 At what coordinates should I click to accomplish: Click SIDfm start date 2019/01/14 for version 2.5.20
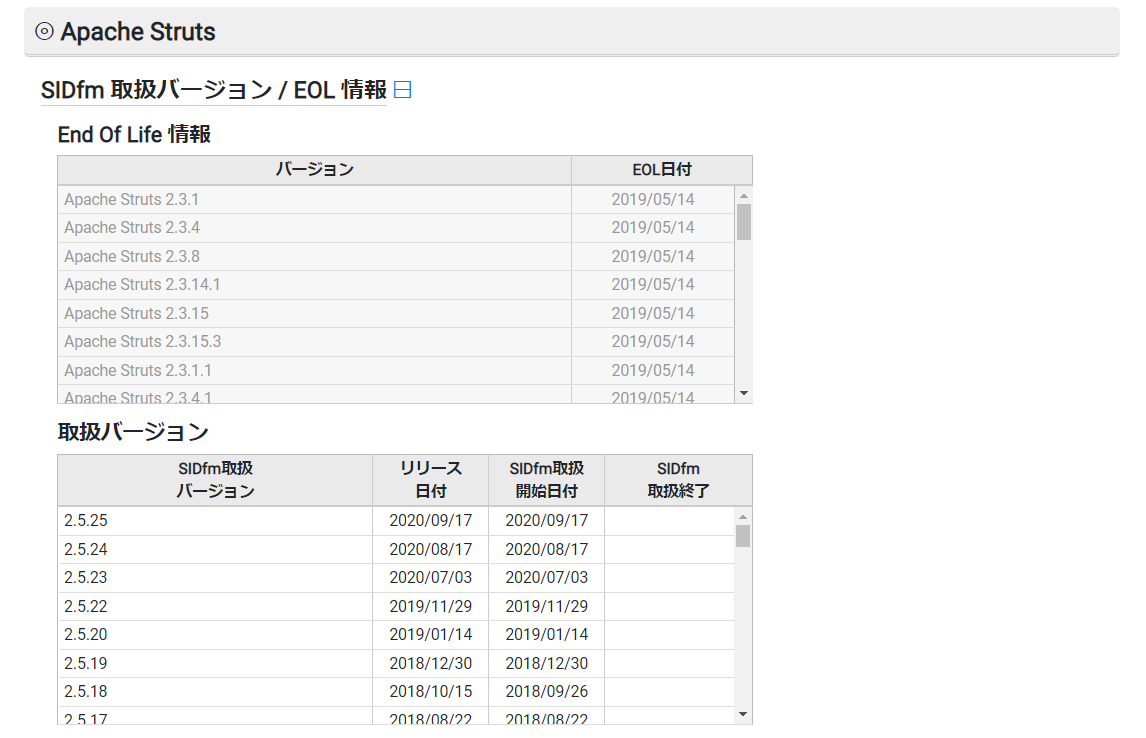pos(547,635)
